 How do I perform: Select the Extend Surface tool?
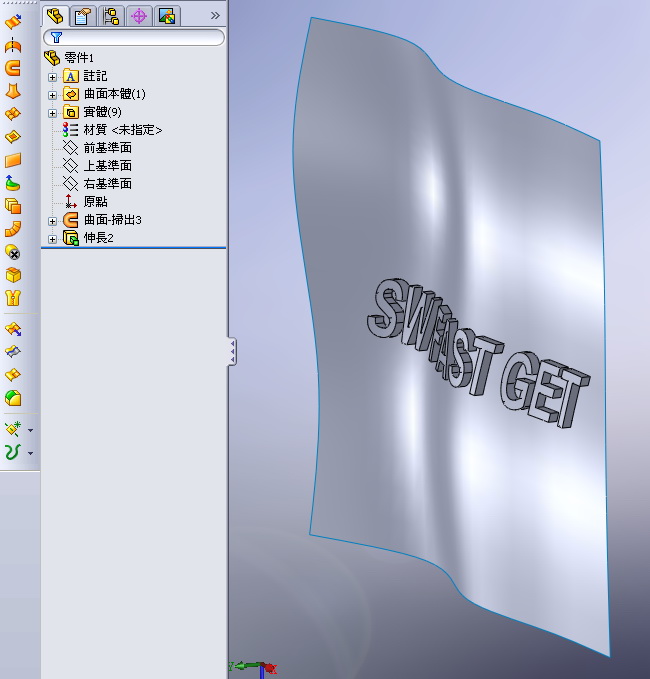tap(13, 329)
